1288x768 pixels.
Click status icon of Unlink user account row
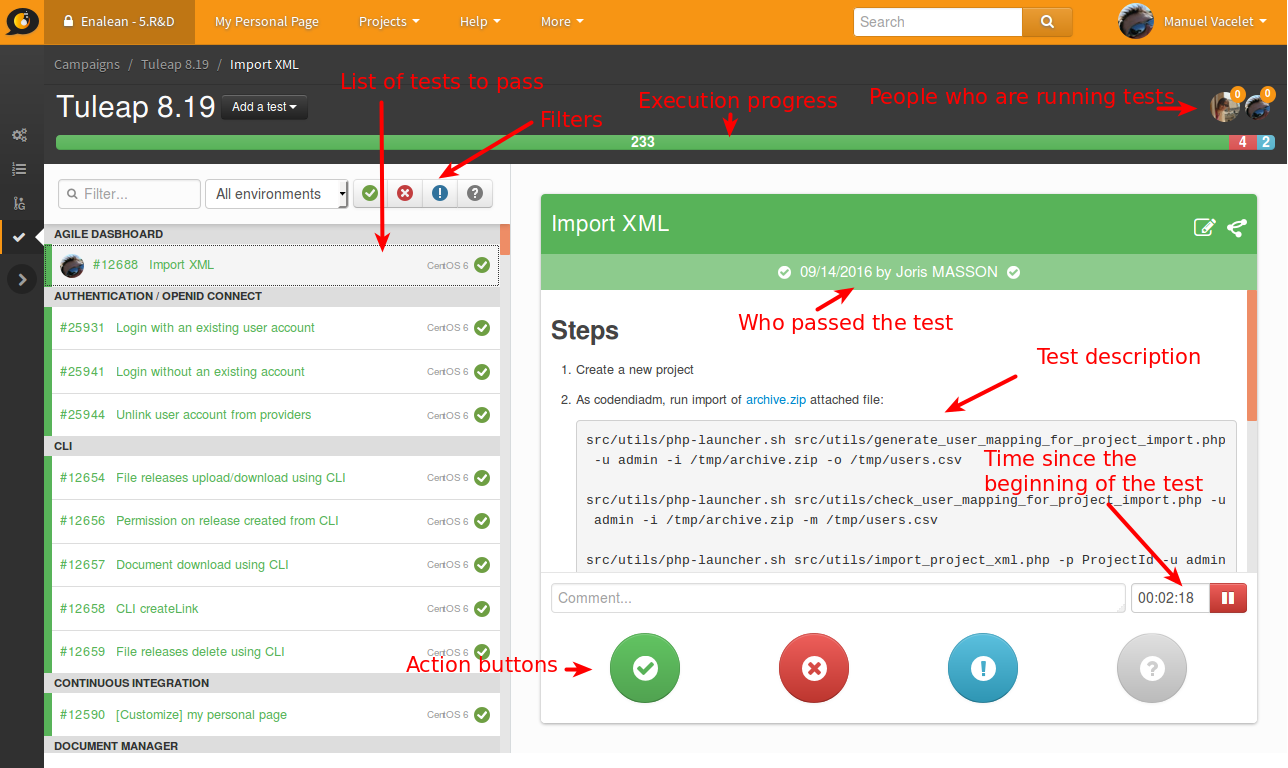(x=482, y=415)
